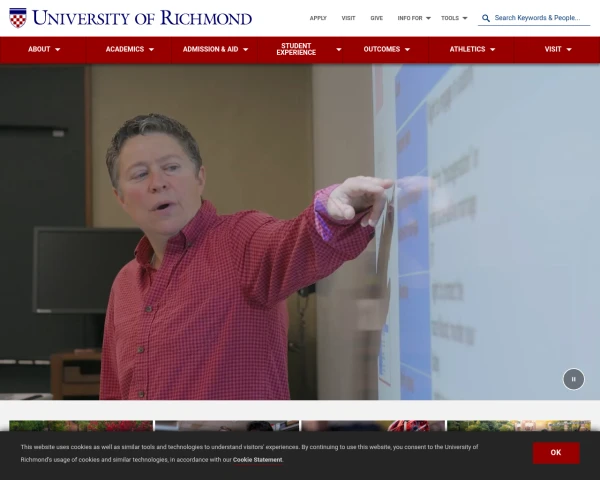Accept cookies with the OK button
The height and width of the screenshot is (480, 600).
(555, 452)
